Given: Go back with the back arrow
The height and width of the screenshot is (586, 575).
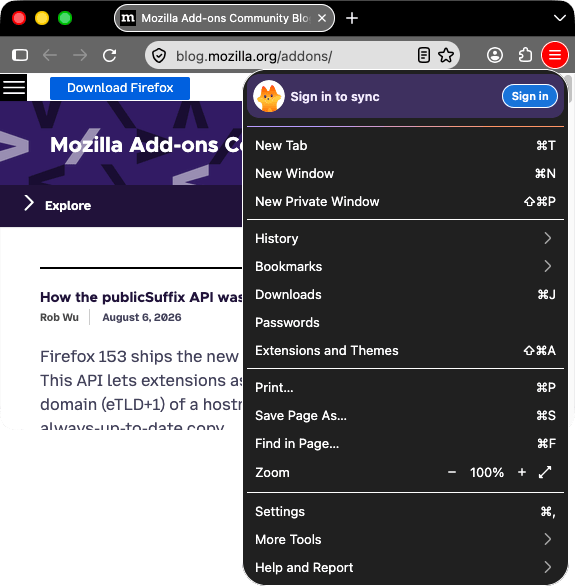Looking at the screenshot, I should pos(50,55).
